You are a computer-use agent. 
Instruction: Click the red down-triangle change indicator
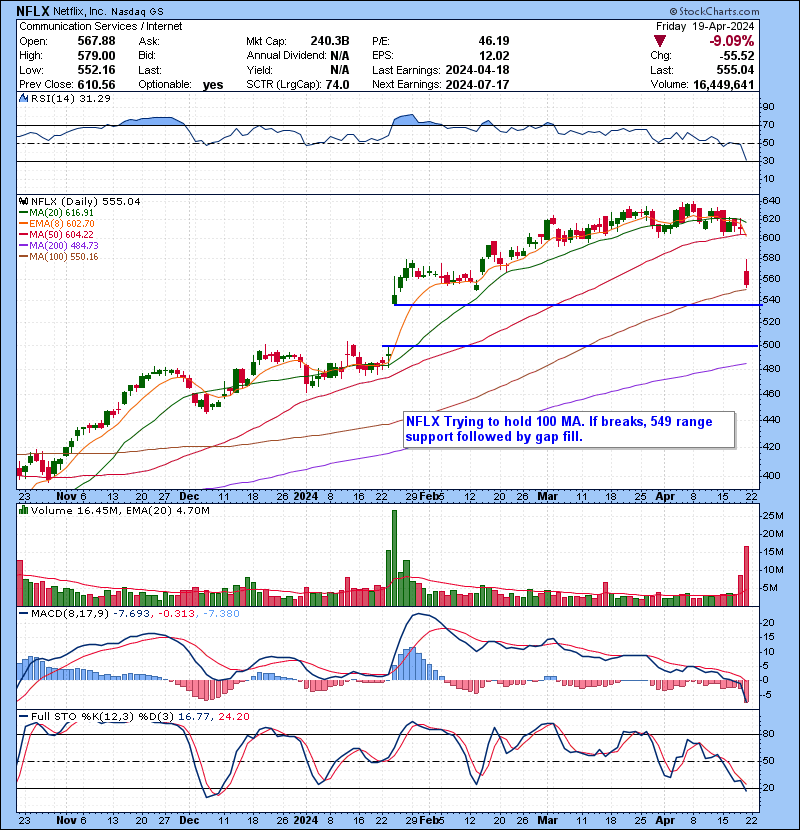point(659,41)
